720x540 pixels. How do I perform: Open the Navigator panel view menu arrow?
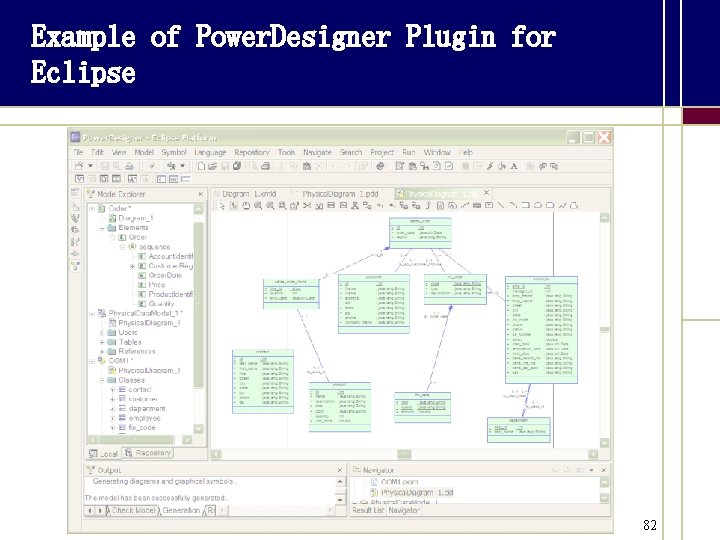(591, 470)
